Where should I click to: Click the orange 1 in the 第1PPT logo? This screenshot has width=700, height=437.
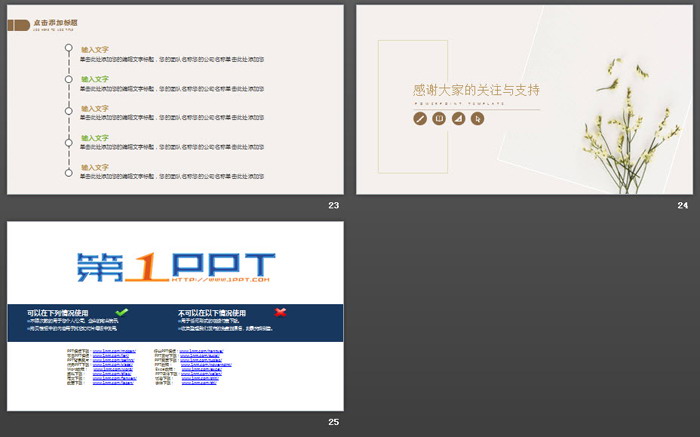pos(147,267)
